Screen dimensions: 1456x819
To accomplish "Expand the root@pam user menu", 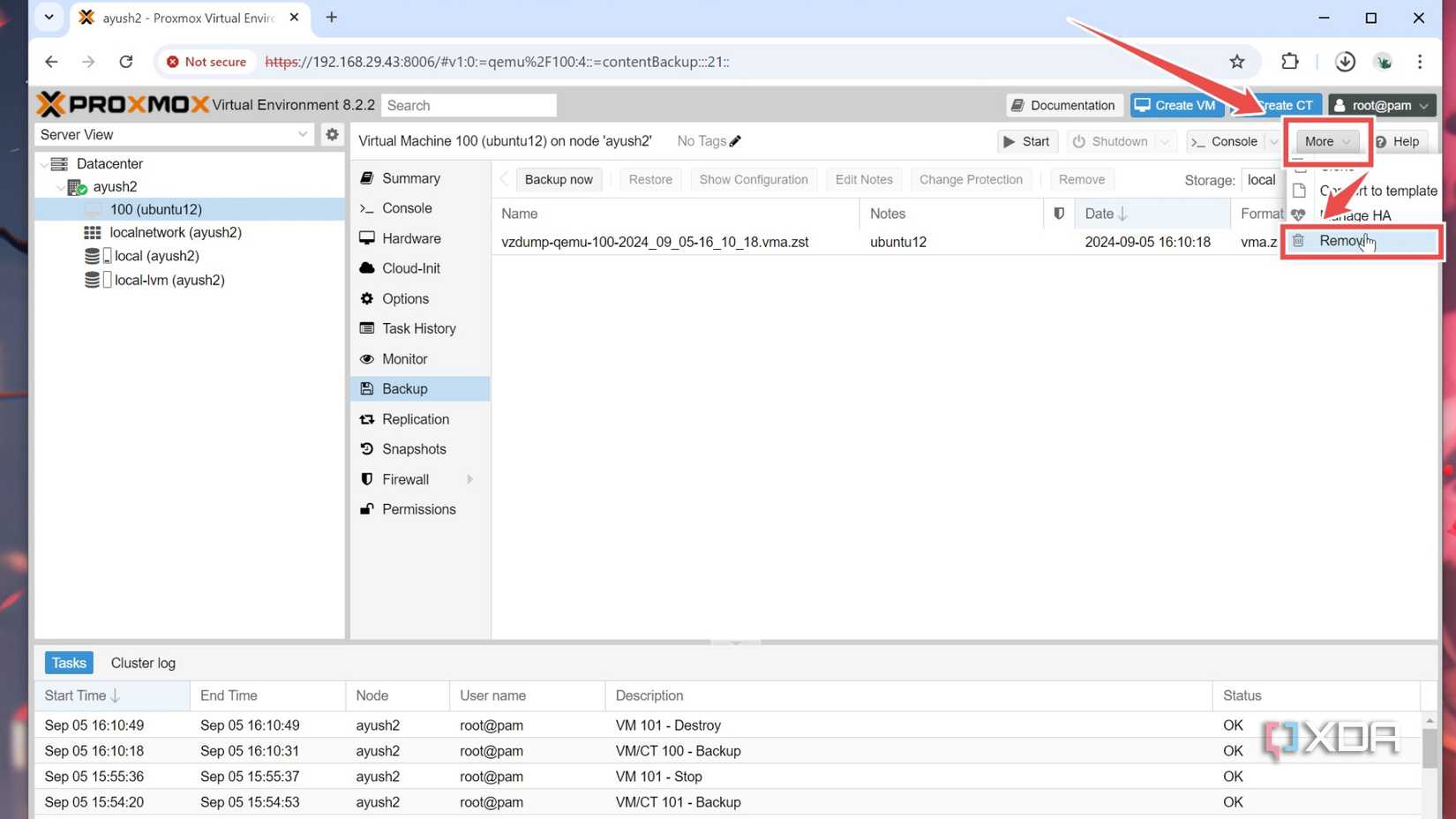I will (1382, 105).
